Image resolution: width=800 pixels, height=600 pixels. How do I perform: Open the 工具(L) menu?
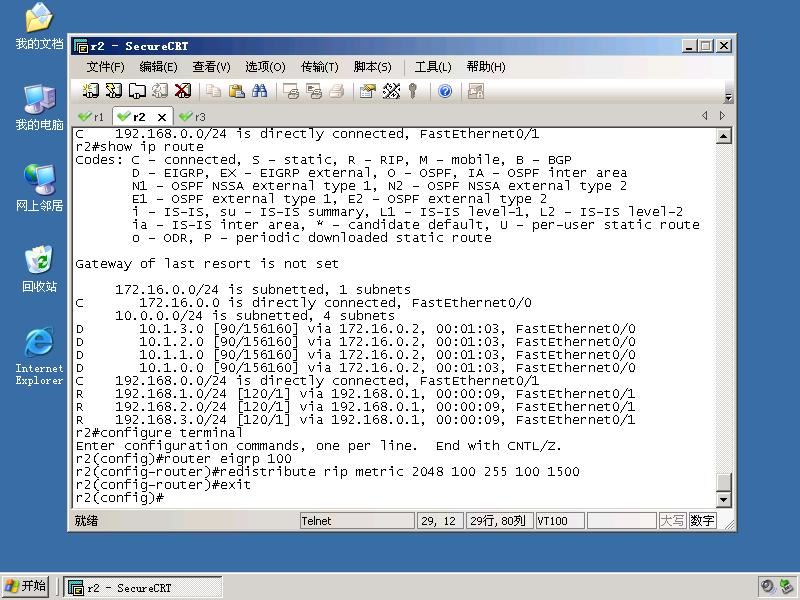click(433, 67)
